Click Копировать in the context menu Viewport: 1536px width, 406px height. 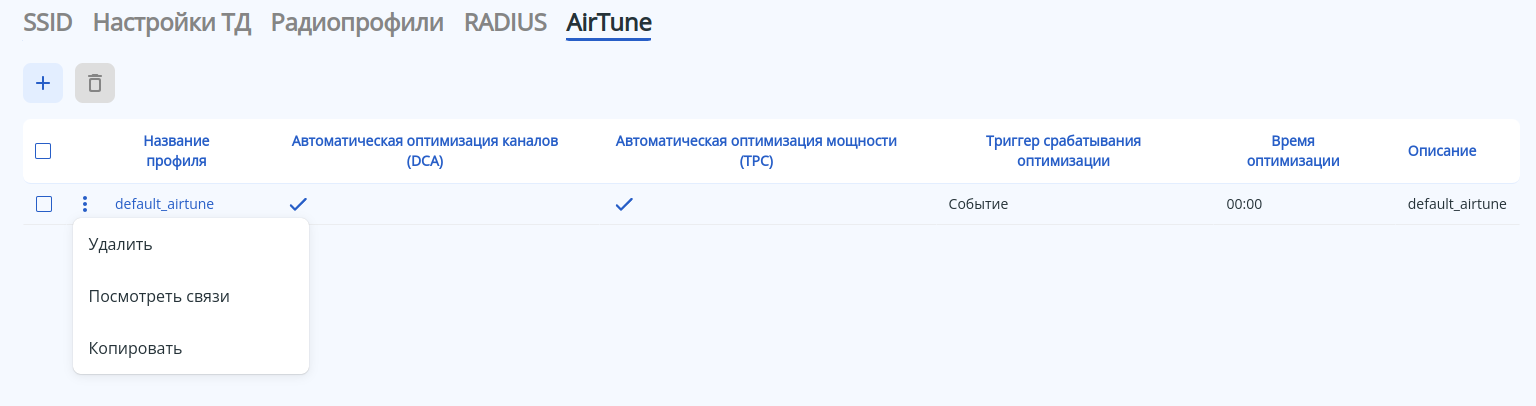click(135, 348)
